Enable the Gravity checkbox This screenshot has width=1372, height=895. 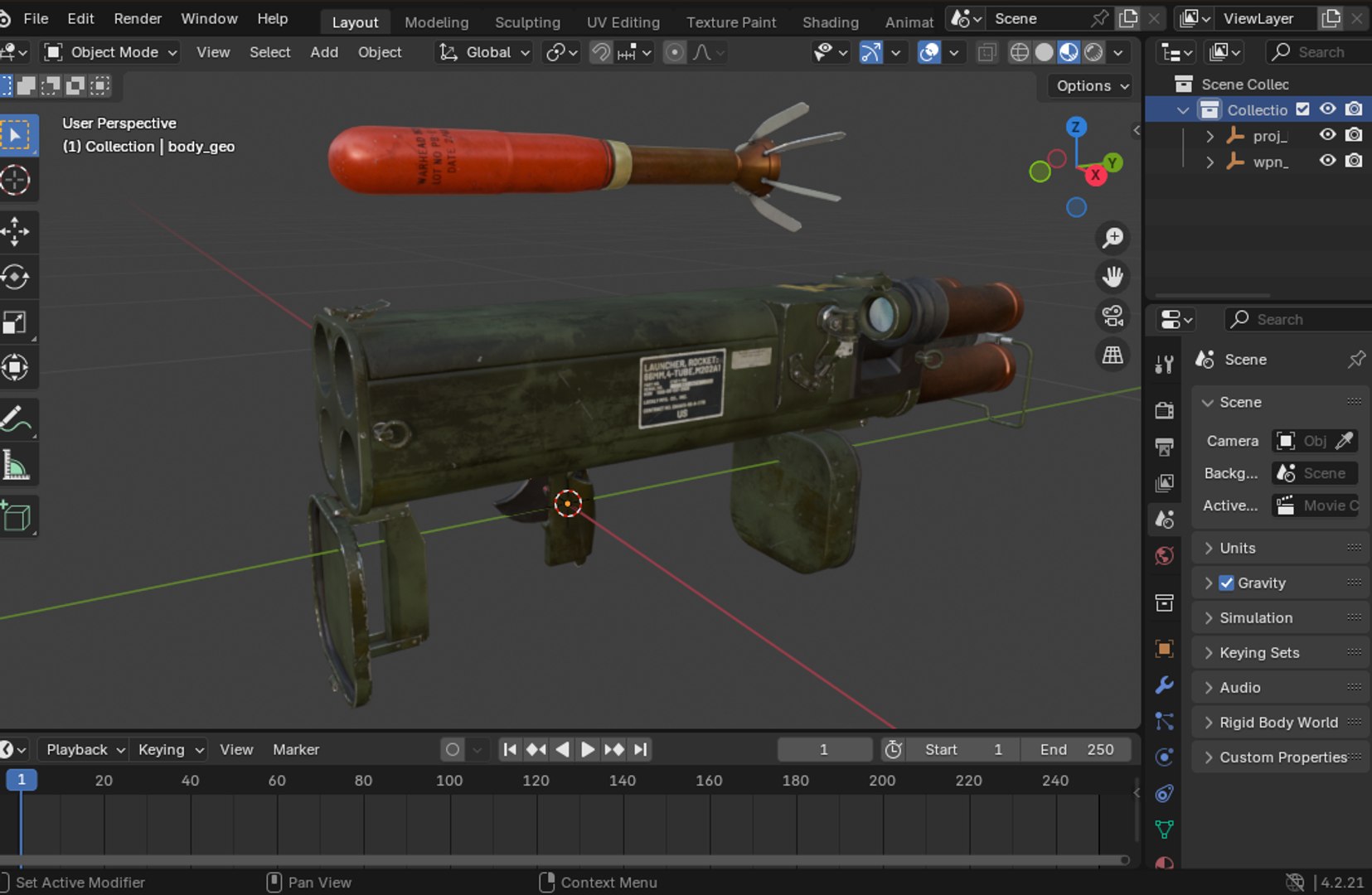coord(1227,583)
